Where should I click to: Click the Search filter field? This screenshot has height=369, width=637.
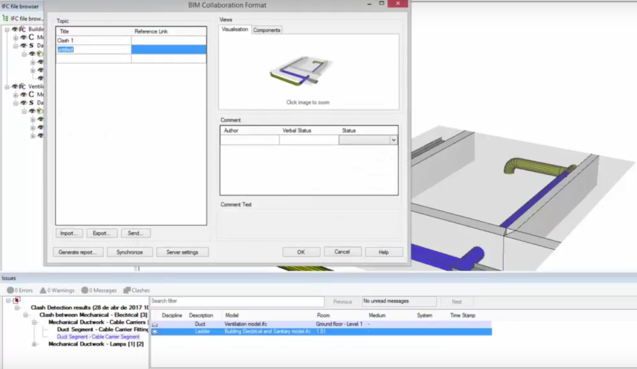click(x=237, y=301)
